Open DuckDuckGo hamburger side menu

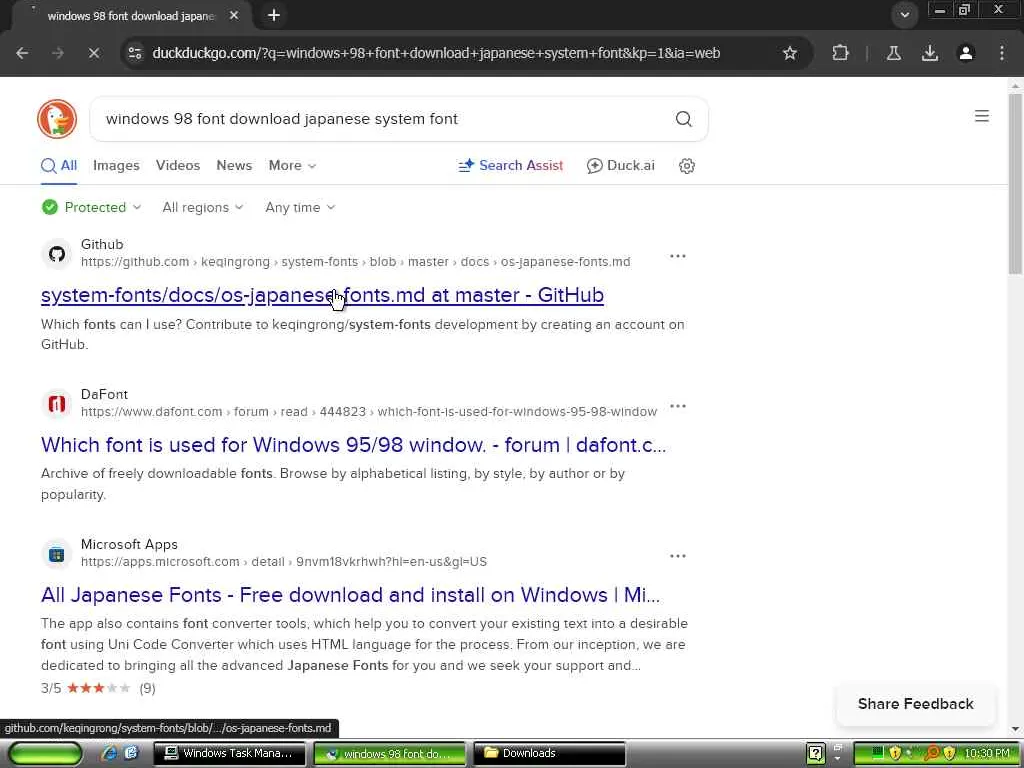click(x=982, y=116)
